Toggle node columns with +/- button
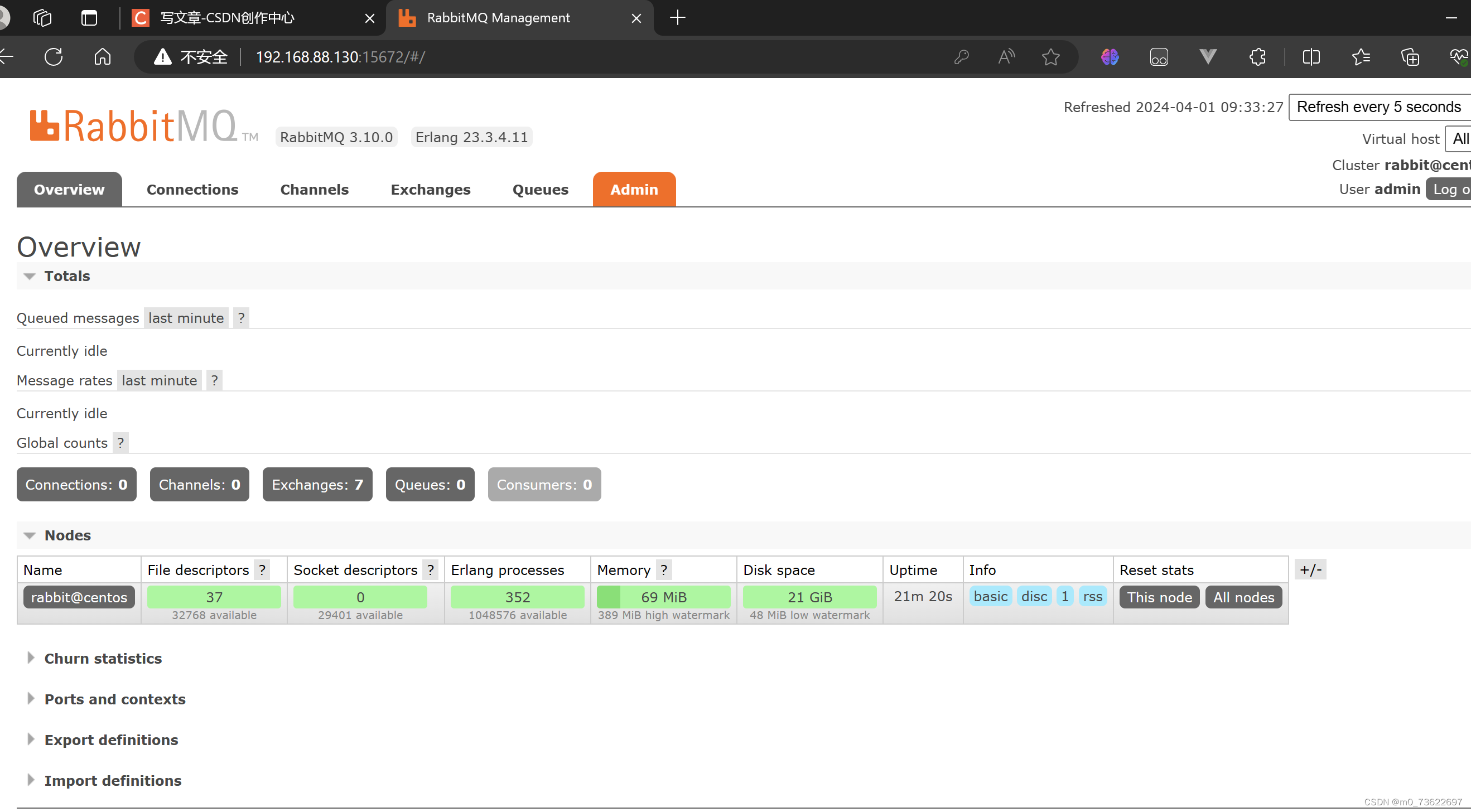Image resolution: width=1471 pixels, height=812 pixels. [1310, 569]
